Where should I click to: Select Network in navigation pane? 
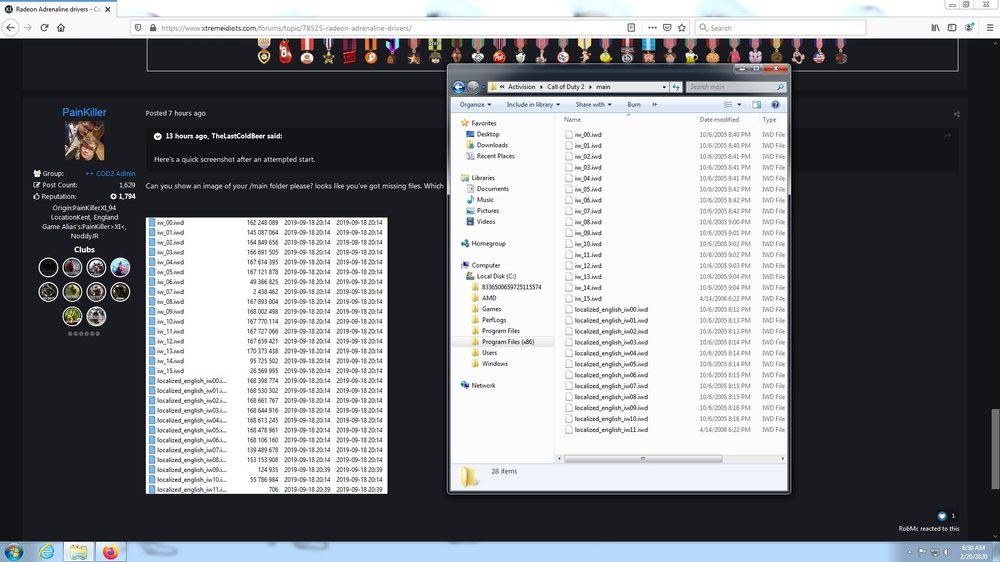tap(483, 385)
